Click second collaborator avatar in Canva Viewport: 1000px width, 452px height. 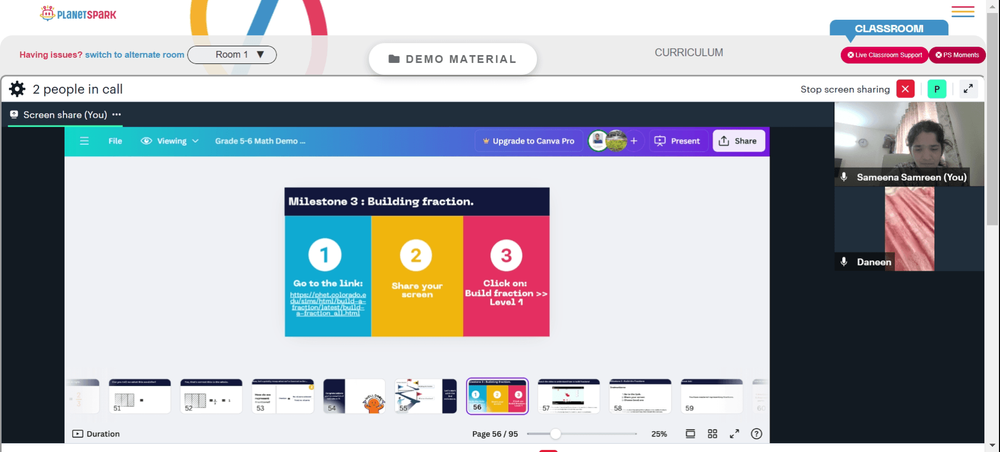click(617, 141)
